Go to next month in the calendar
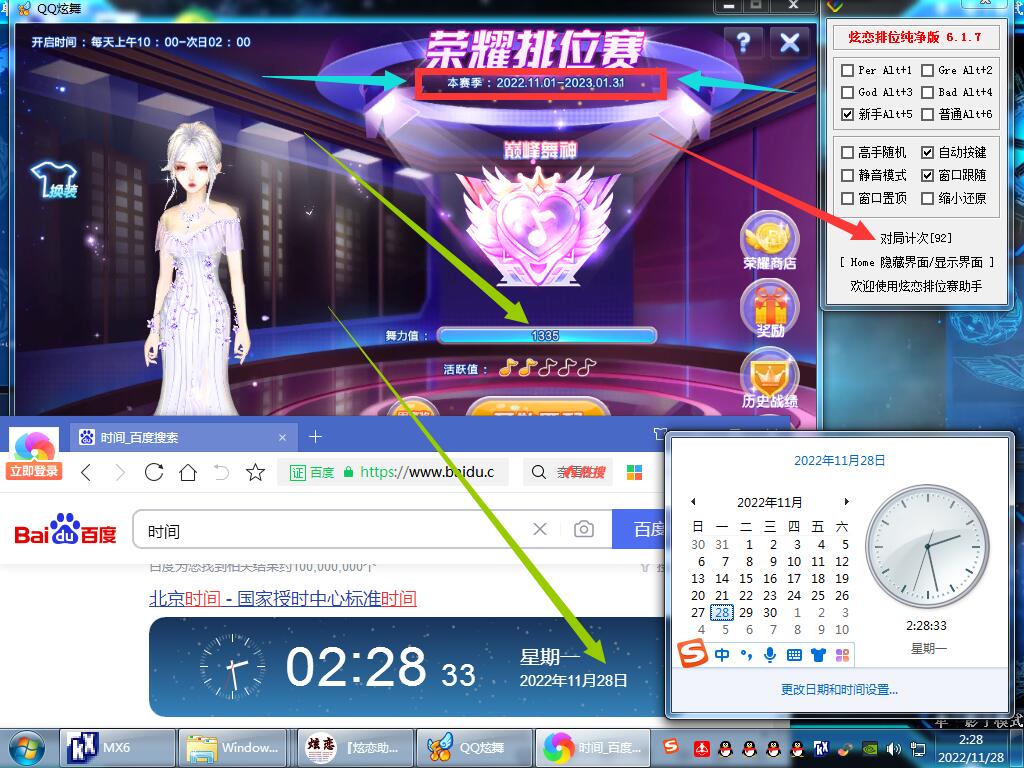The height and width of the screenshot is (768, 1024). pyautogui.click(x=846, y=502)
